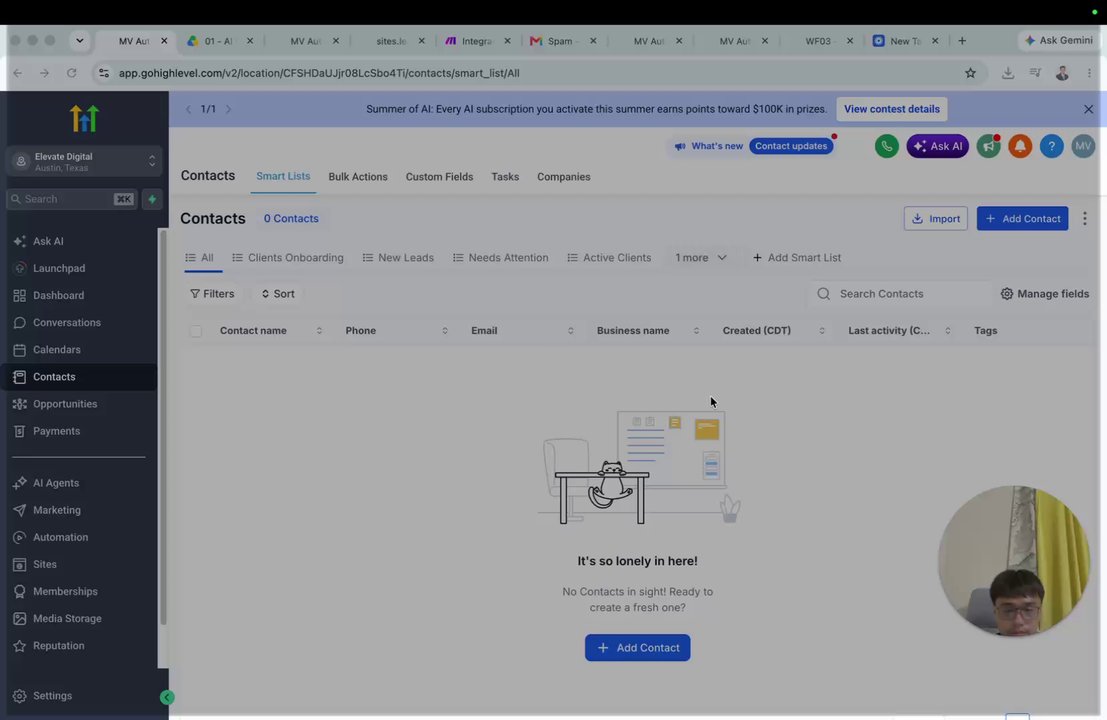Open the orange notifications bell
The width and height of the screenshot is (1107, 720).
pyautogui.click(x=1020, y=146)
